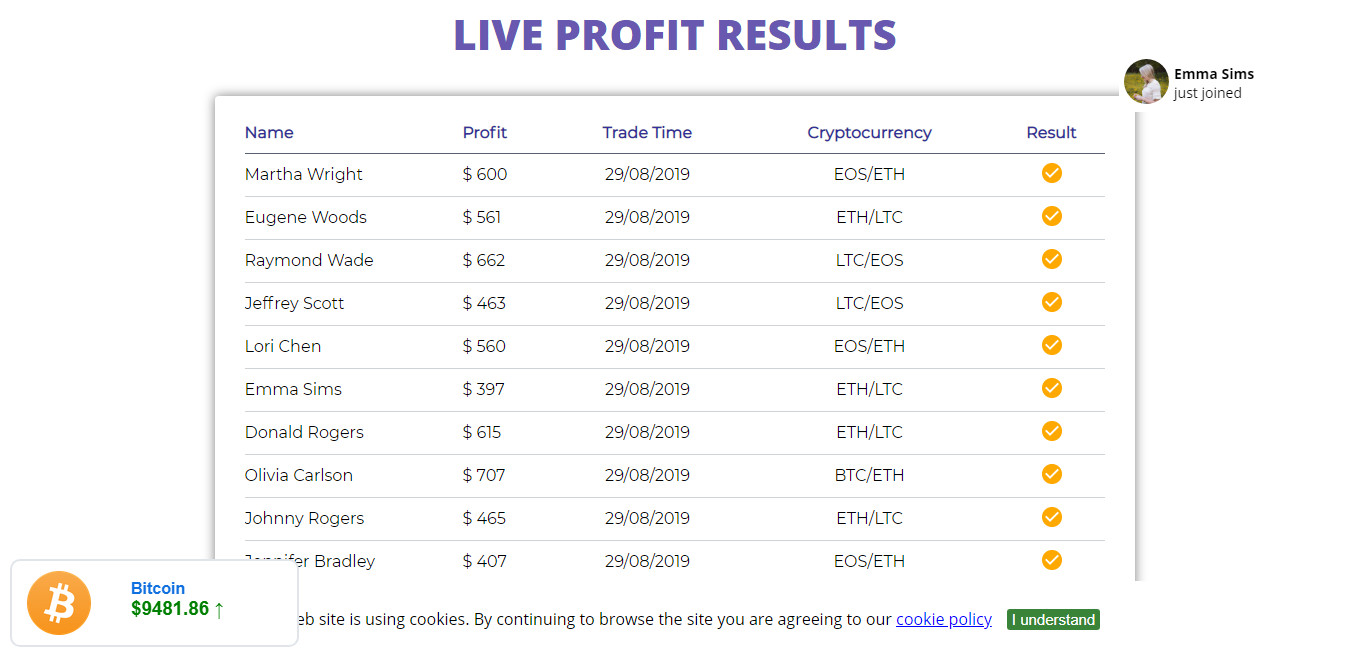Accept cookies with I understand button
The height and width of the screenshot is (657, 1349).
pyautogui.click(x=1053, y=620)
